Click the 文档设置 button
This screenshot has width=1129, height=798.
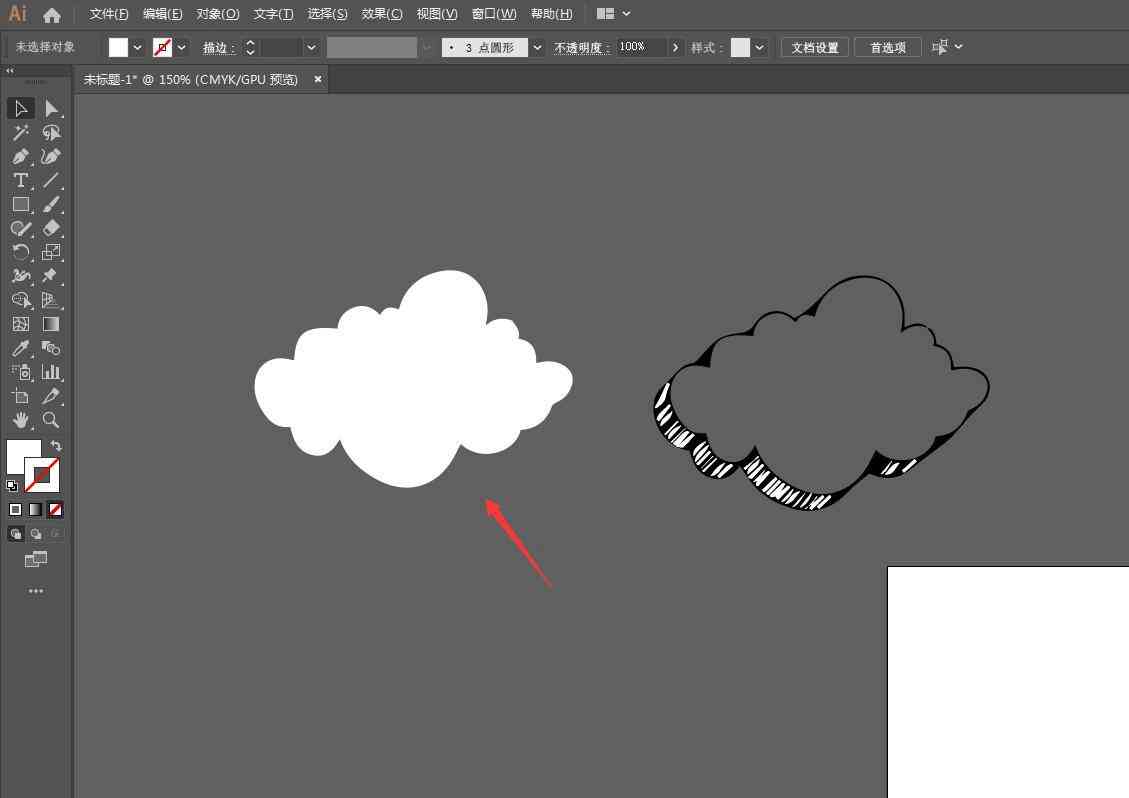pyautogui.click(x=815, y=48)
